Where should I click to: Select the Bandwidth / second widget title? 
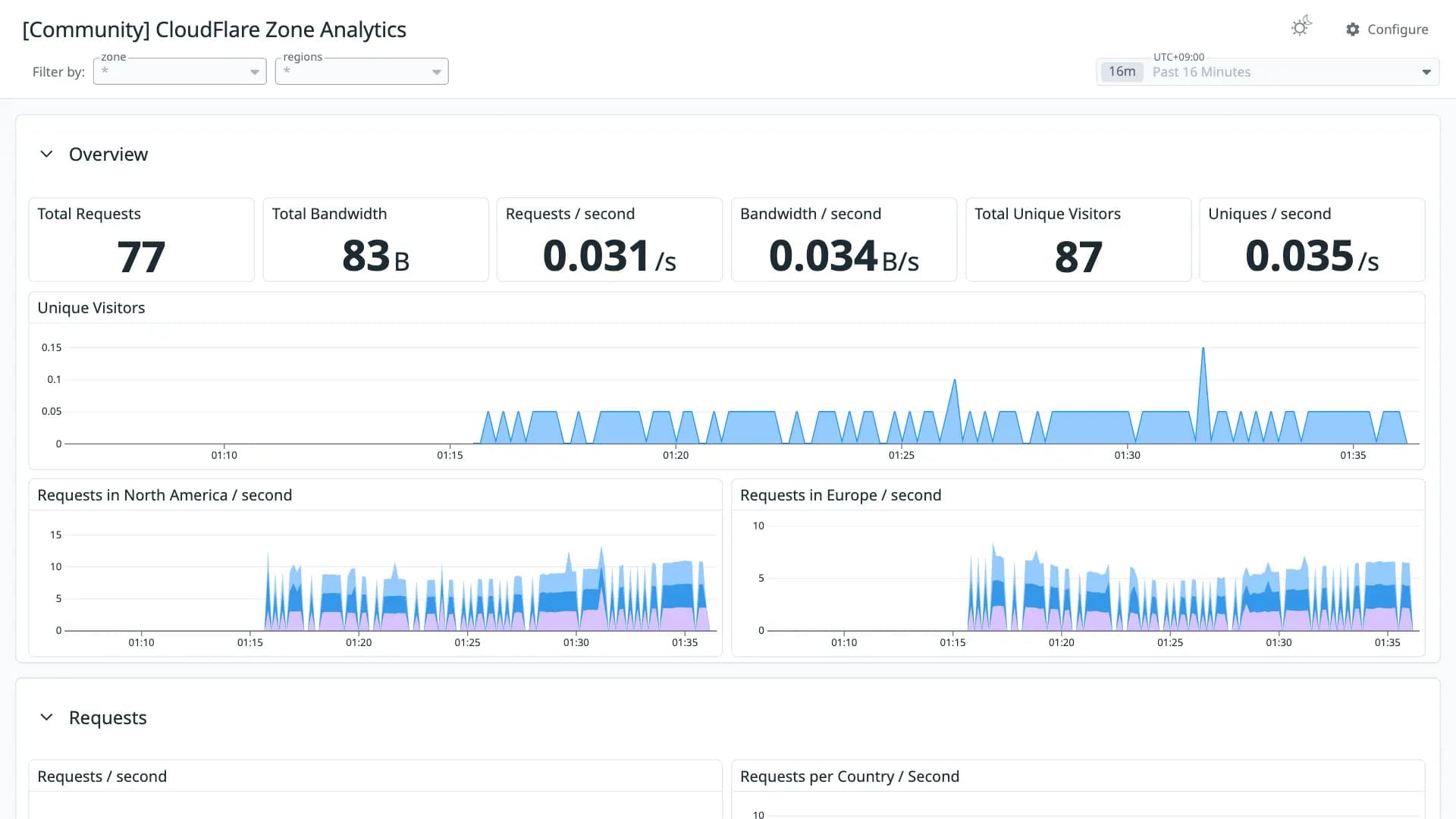click(x=811, y=214)
